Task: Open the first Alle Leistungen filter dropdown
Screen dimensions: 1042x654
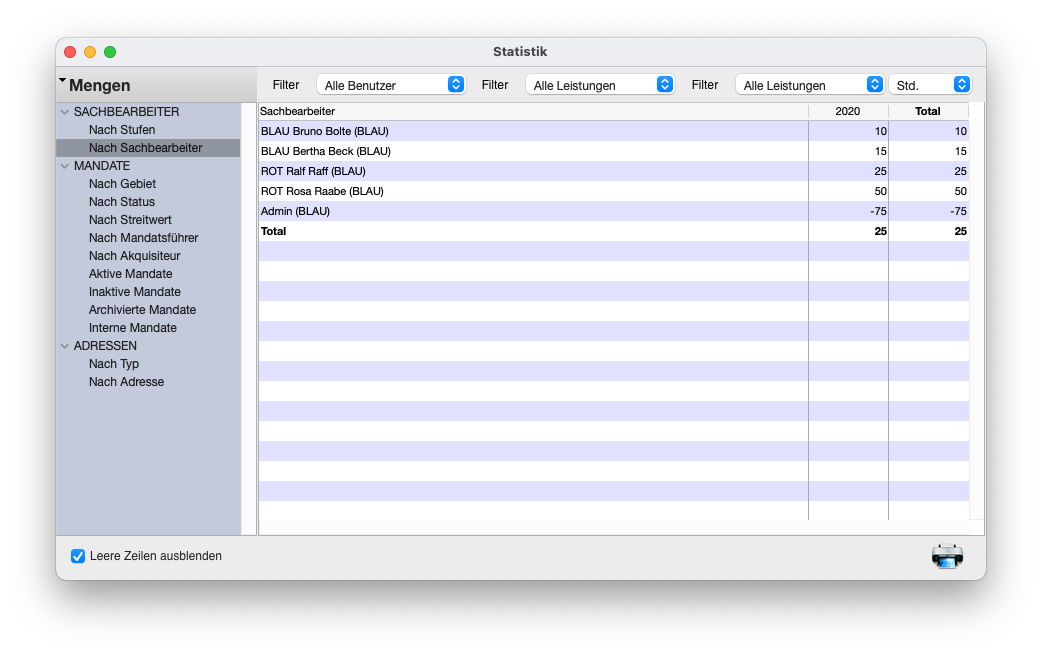Action: 600,85
